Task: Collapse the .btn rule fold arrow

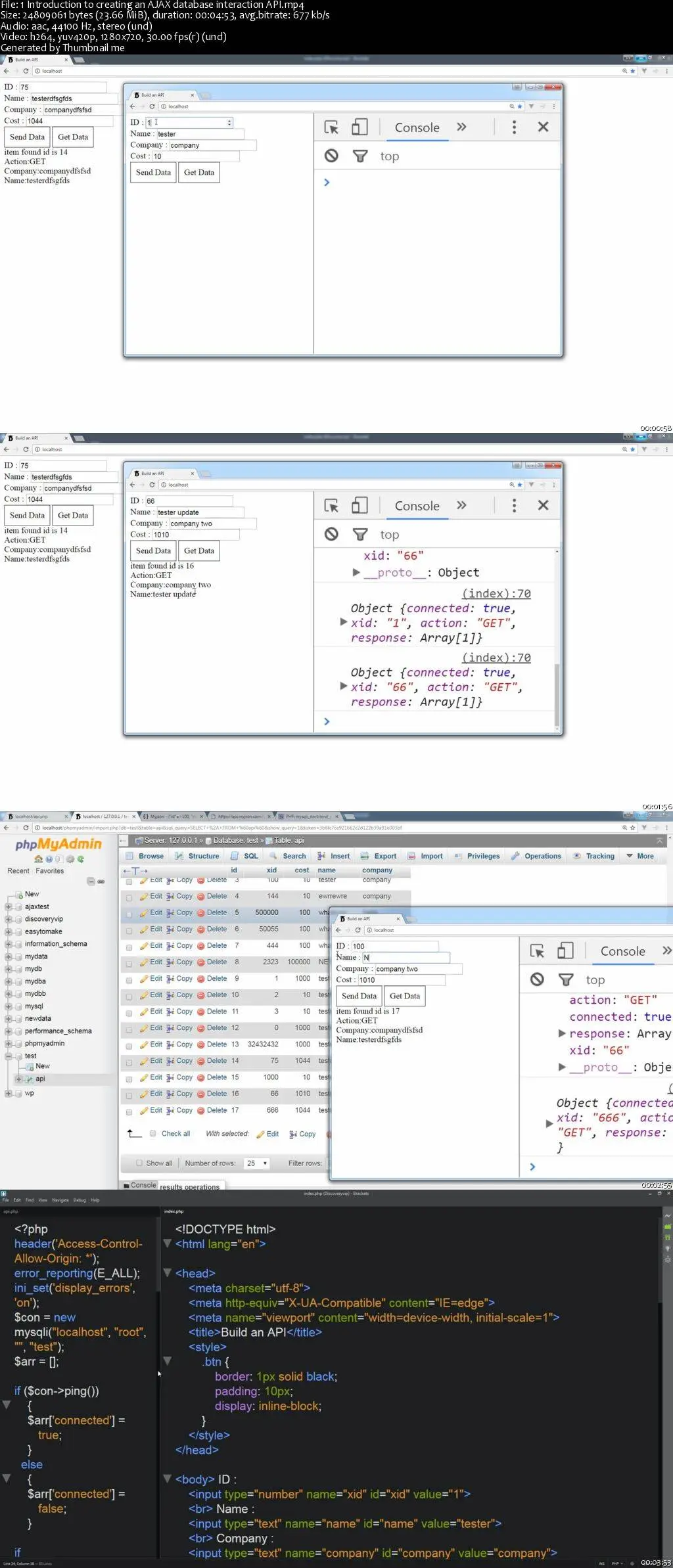Action: (167, 1361)
